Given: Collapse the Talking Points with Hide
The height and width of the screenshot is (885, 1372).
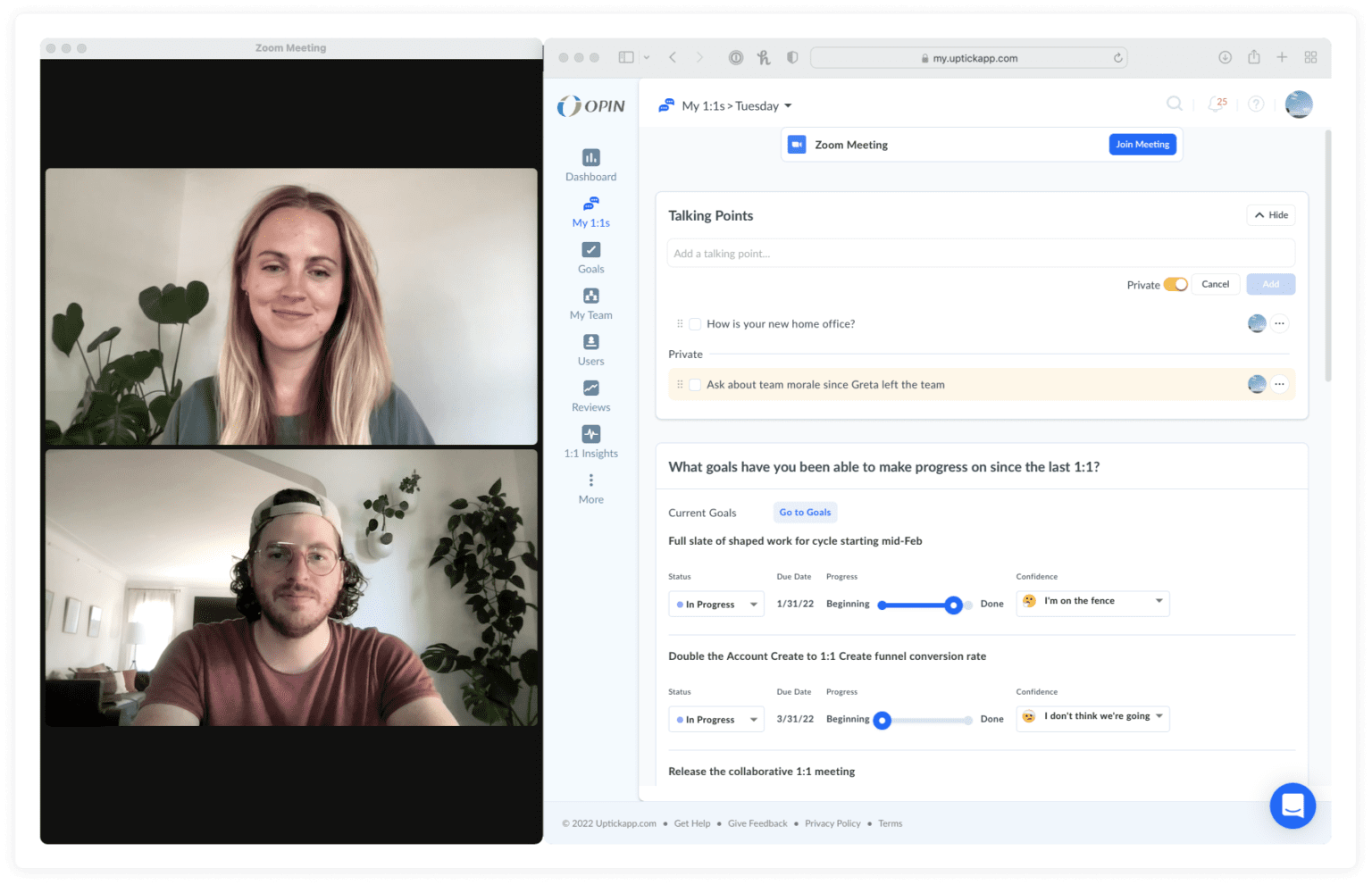Looking at the screenshot, I should 1270,214.
